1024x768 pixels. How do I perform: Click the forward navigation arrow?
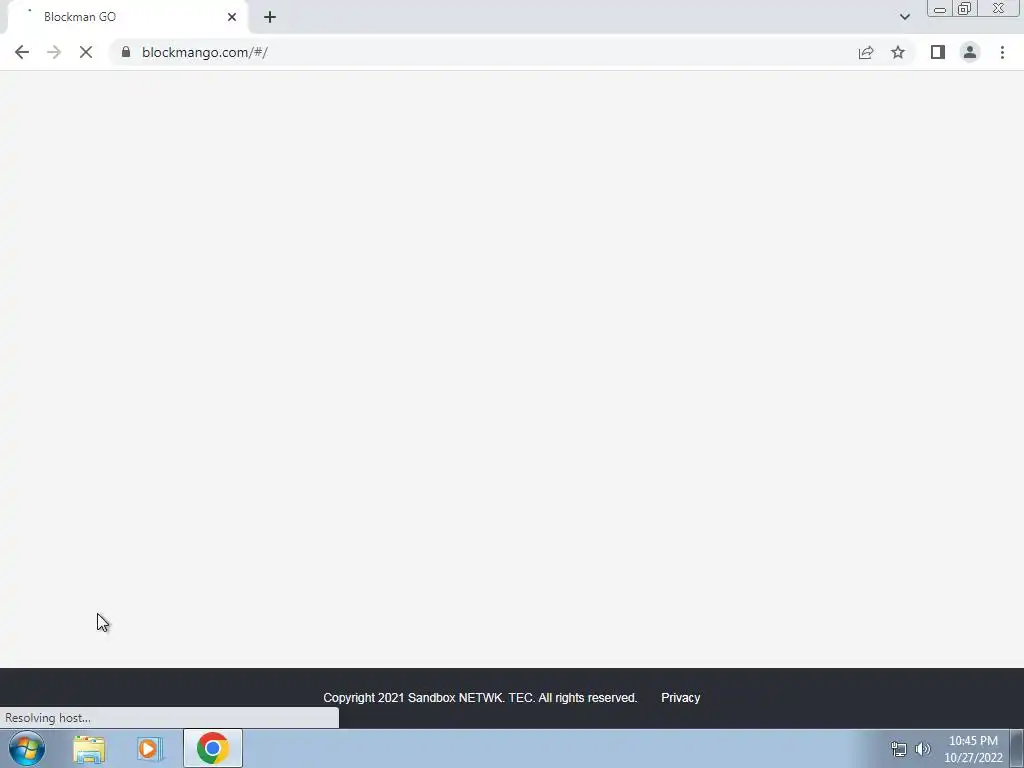(54, 52)
